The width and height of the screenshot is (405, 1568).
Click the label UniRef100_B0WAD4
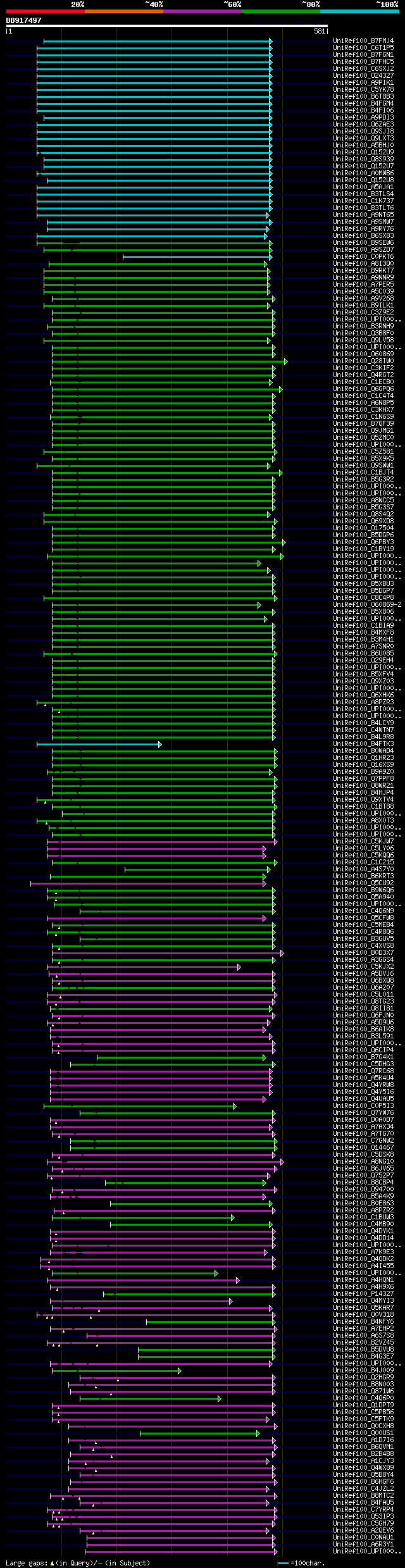tap(363, 750)
